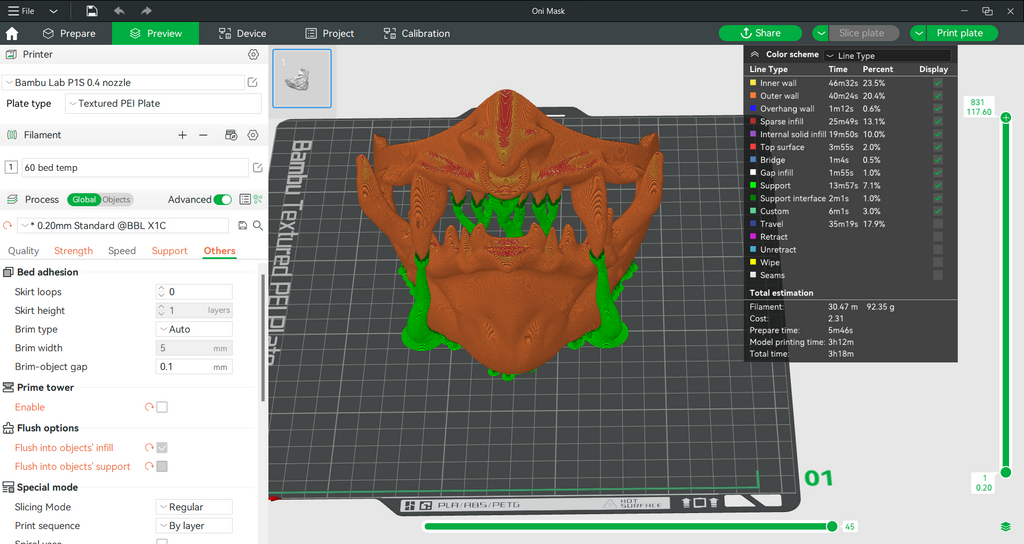This screenshot has width=1024, height=544.
Task: Collapse the Color scheme legend panel
Action: click(x=754, y=54)
